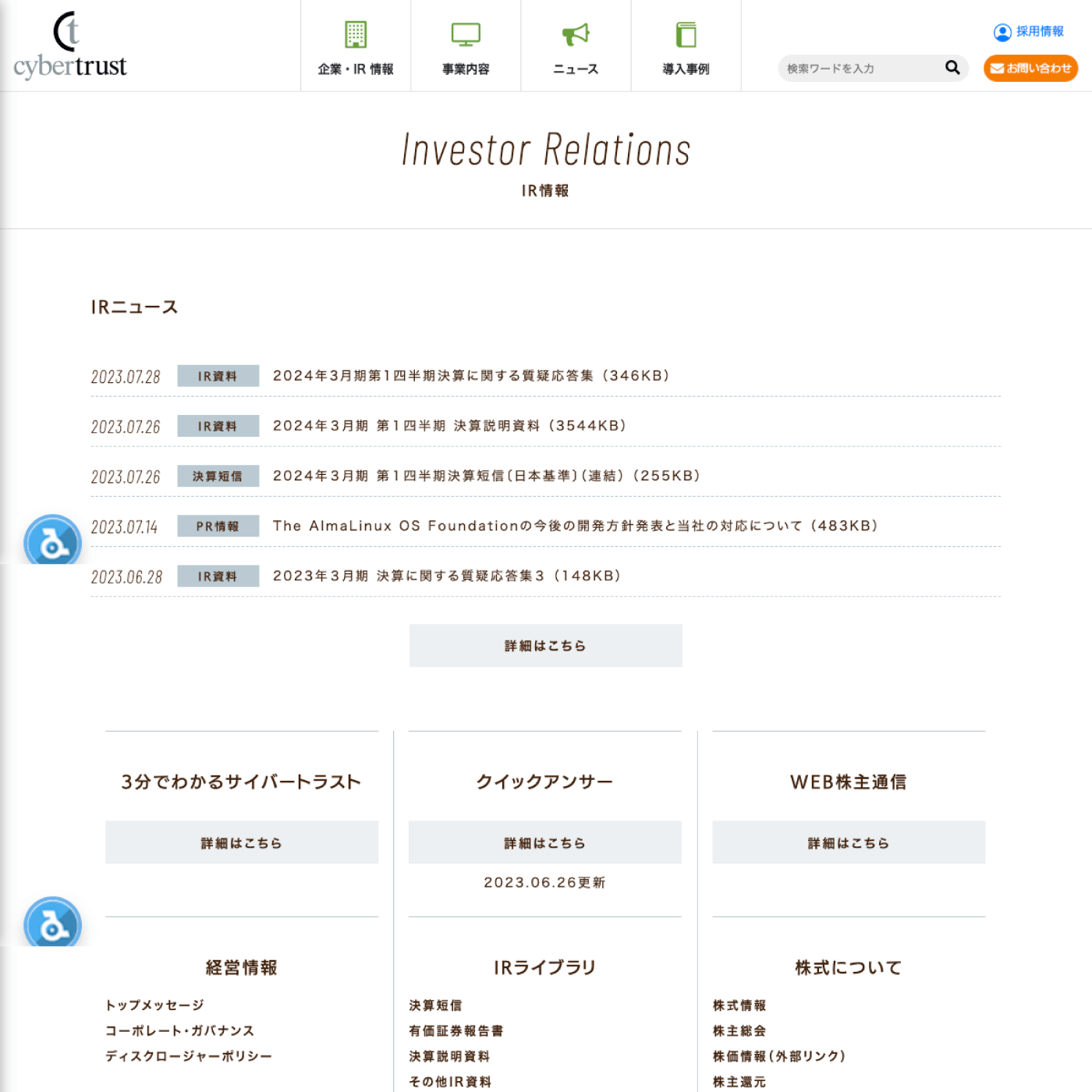Viewport: 1092px width, 1092px height.
Task: Select トップメッセージ under 経営情報
Action: tap(155, 1005)
